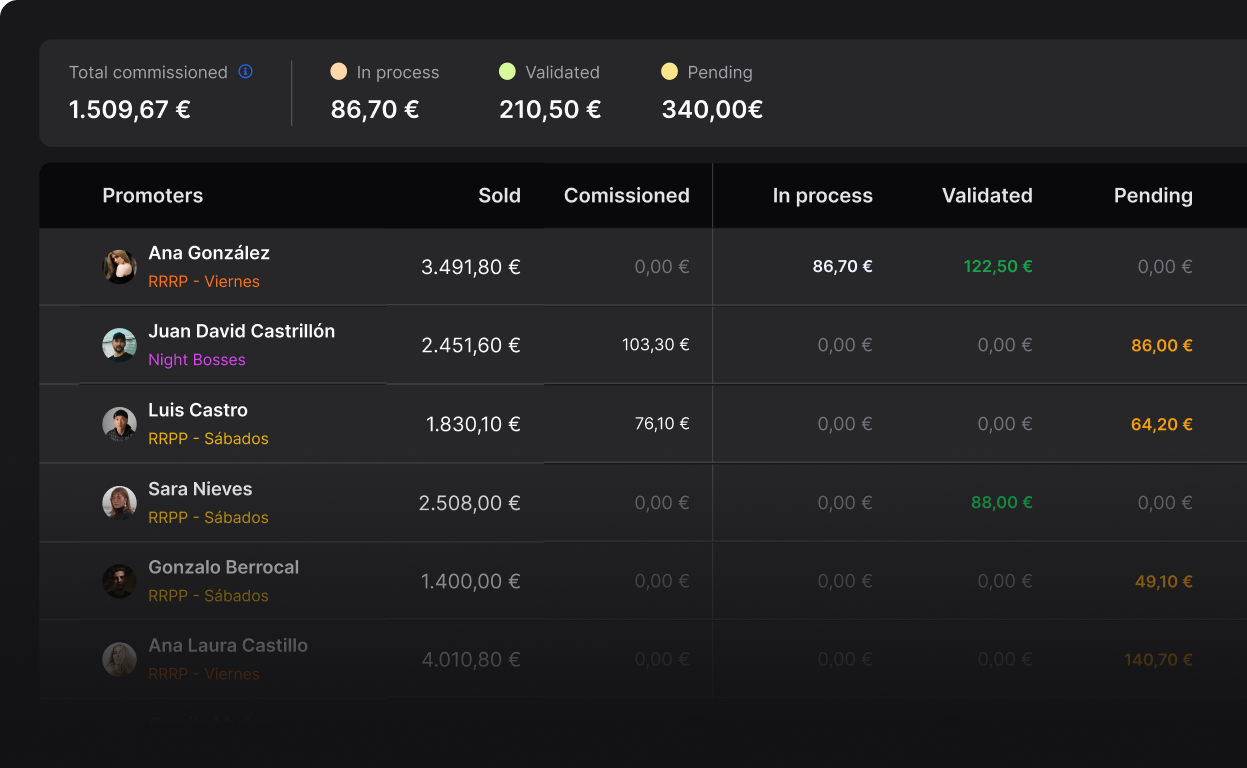Image resolution: width=1247 pixels, height=768 pixels.
Task: Click the Total commissioned info icon
Action: [244, 72]
